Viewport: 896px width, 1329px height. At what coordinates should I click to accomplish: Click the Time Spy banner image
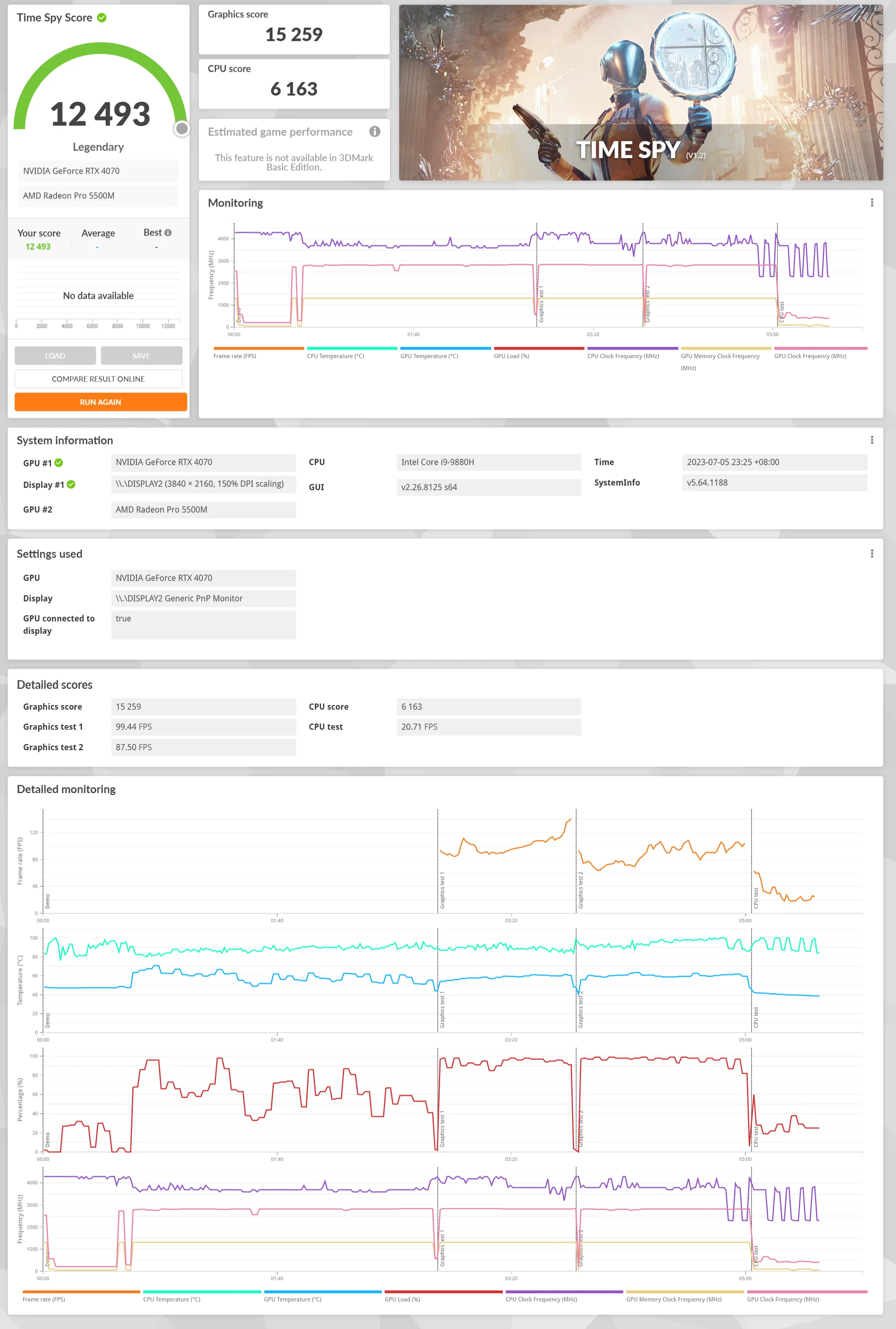(640, 93)
